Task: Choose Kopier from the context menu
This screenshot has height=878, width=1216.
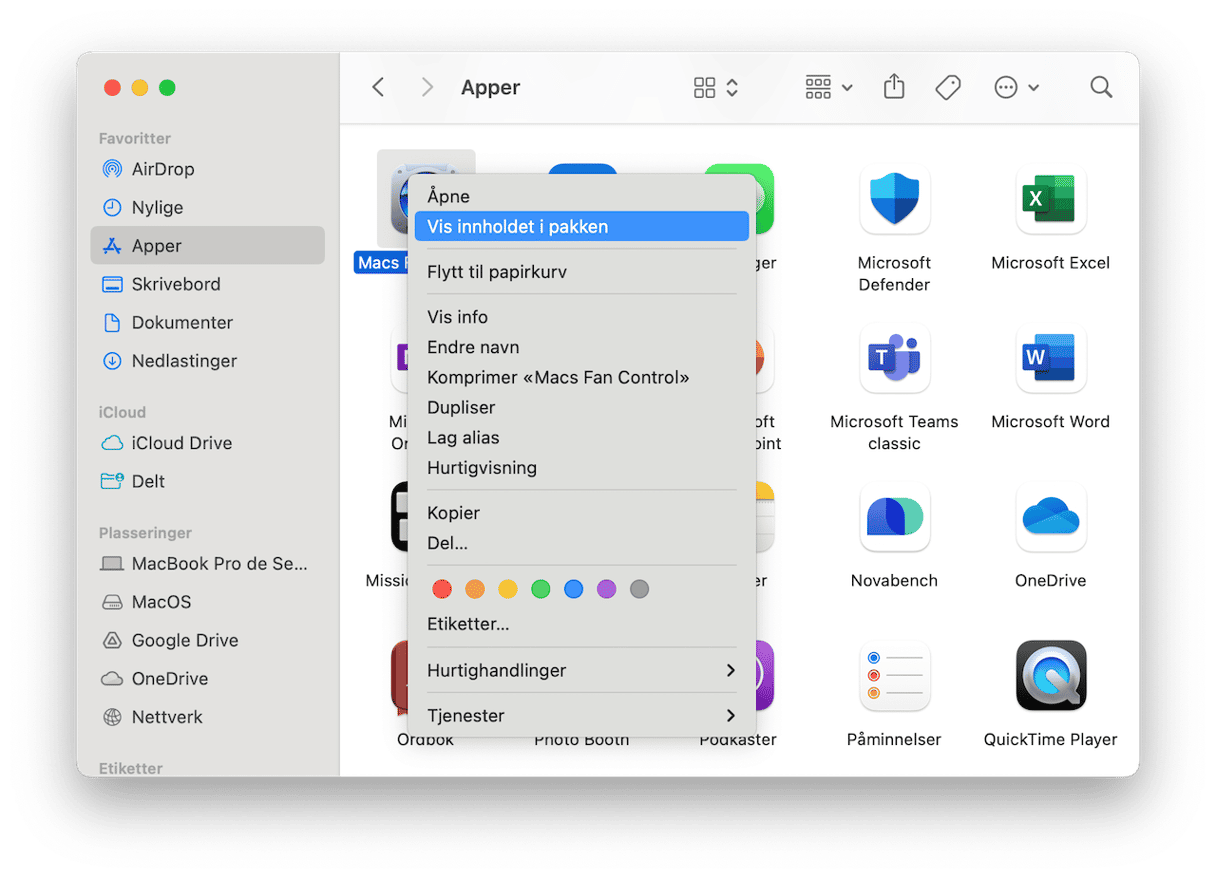Action: click(581, 512)
